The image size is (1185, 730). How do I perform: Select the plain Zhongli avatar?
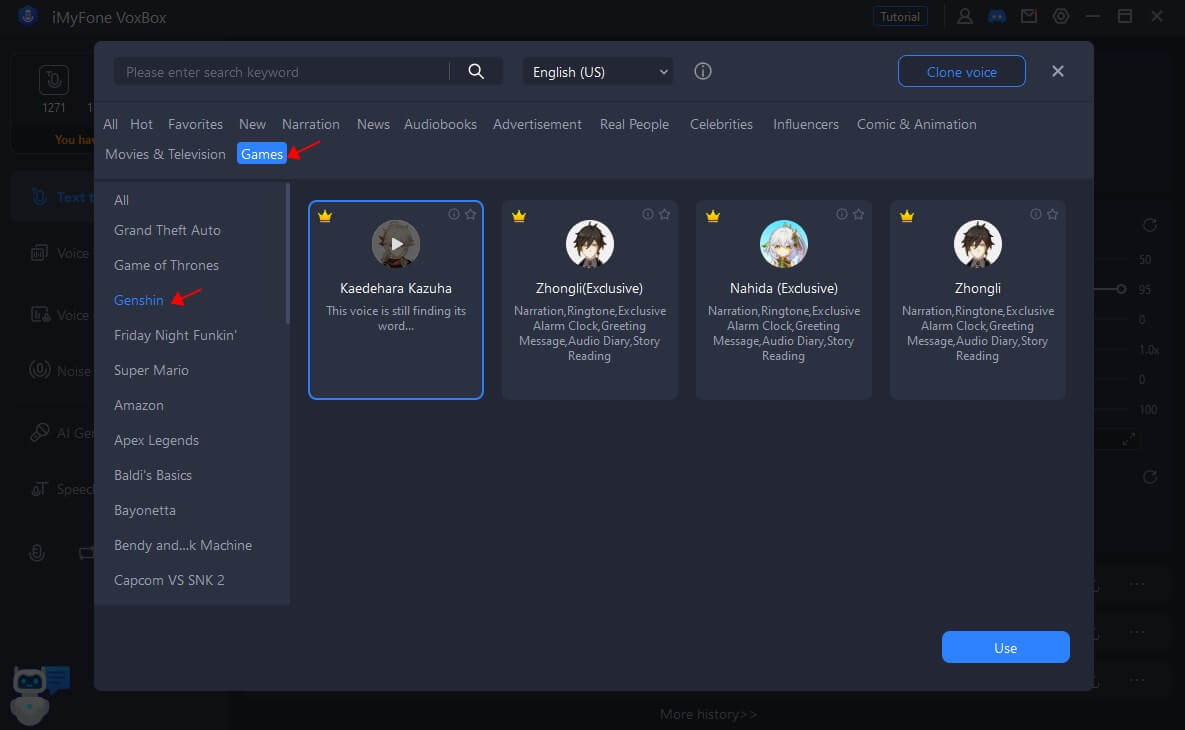click(978, 243)
